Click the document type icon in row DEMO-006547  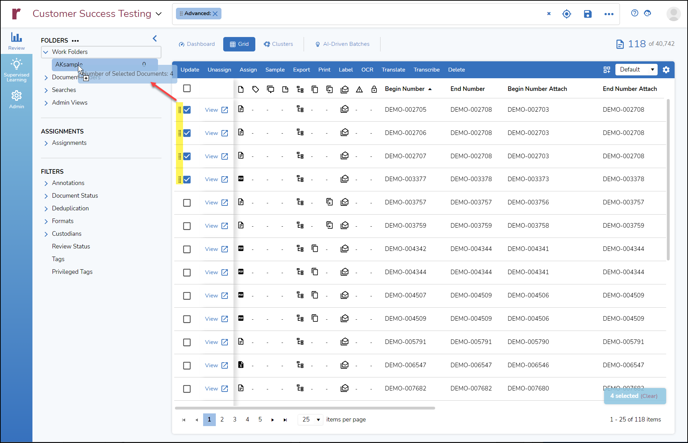240,364
